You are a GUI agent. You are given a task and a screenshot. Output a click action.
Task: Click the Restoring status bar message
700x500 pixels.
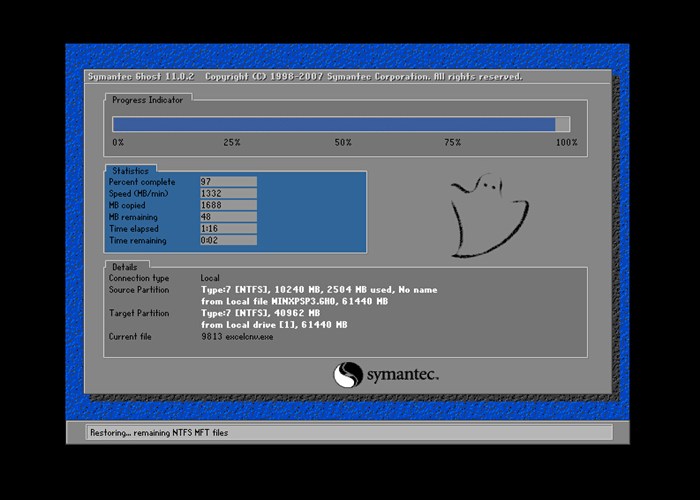coord(159,433)
